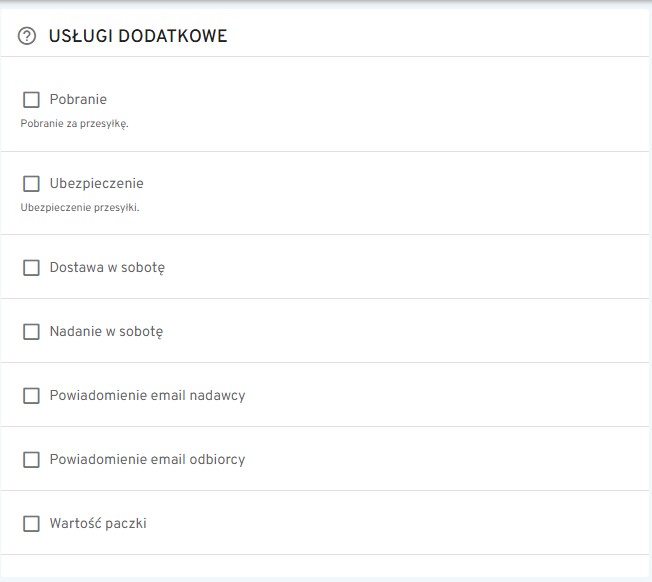Click the Wartość paczki label text

98,523
